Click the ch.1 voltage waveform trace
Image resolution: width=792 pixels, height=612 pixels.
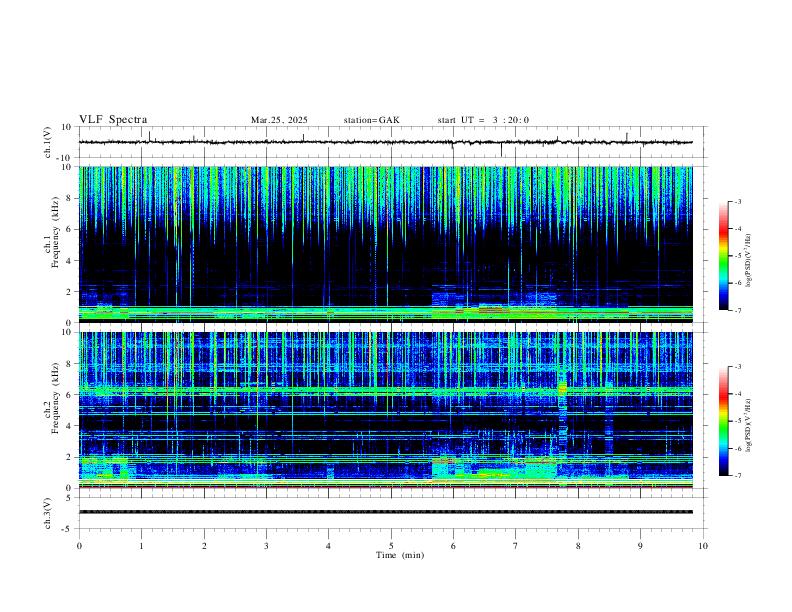[386, 142]
